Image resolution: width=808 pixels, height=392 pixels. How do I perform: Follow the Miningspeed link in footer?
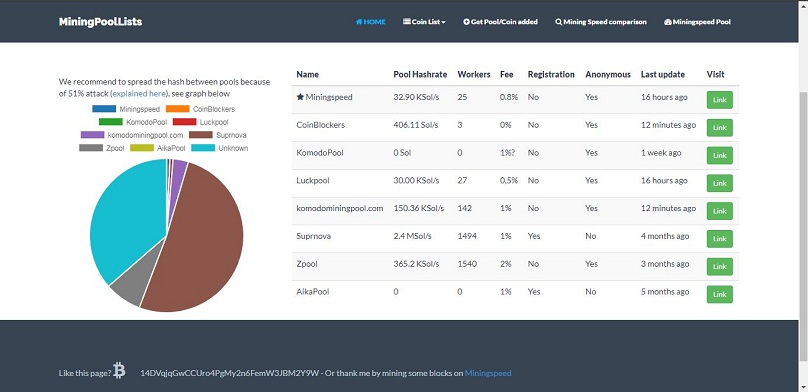coord(488,373)
